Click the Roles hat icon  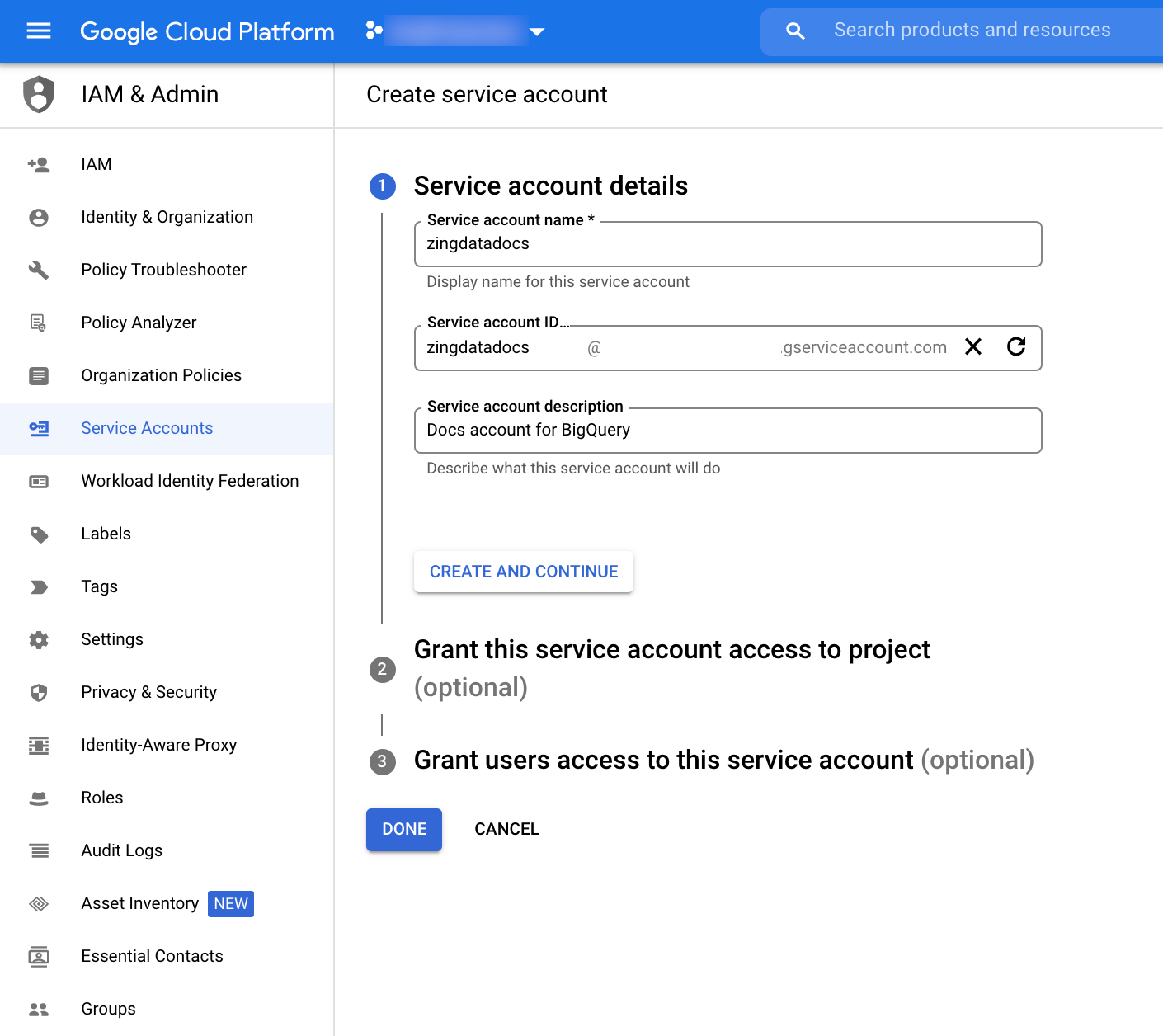pos(39,798)
